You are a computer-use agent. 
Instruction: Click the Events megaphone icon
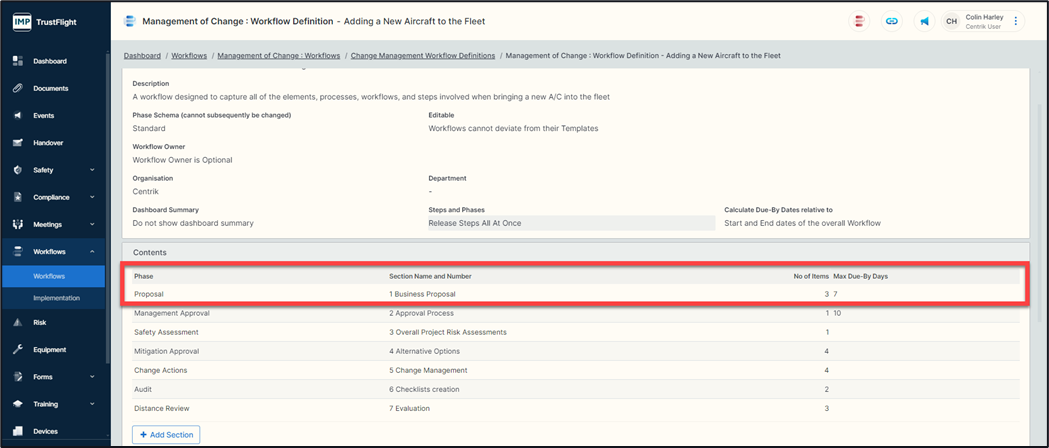[x=18, y=116]
